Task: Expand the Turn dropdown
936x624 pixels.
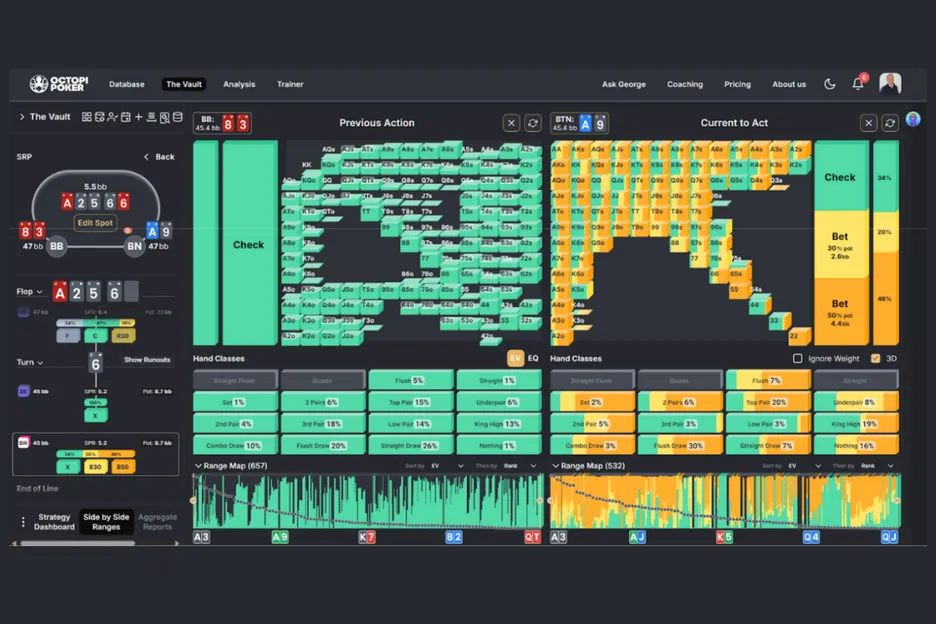Action: [x=31, y=363]
